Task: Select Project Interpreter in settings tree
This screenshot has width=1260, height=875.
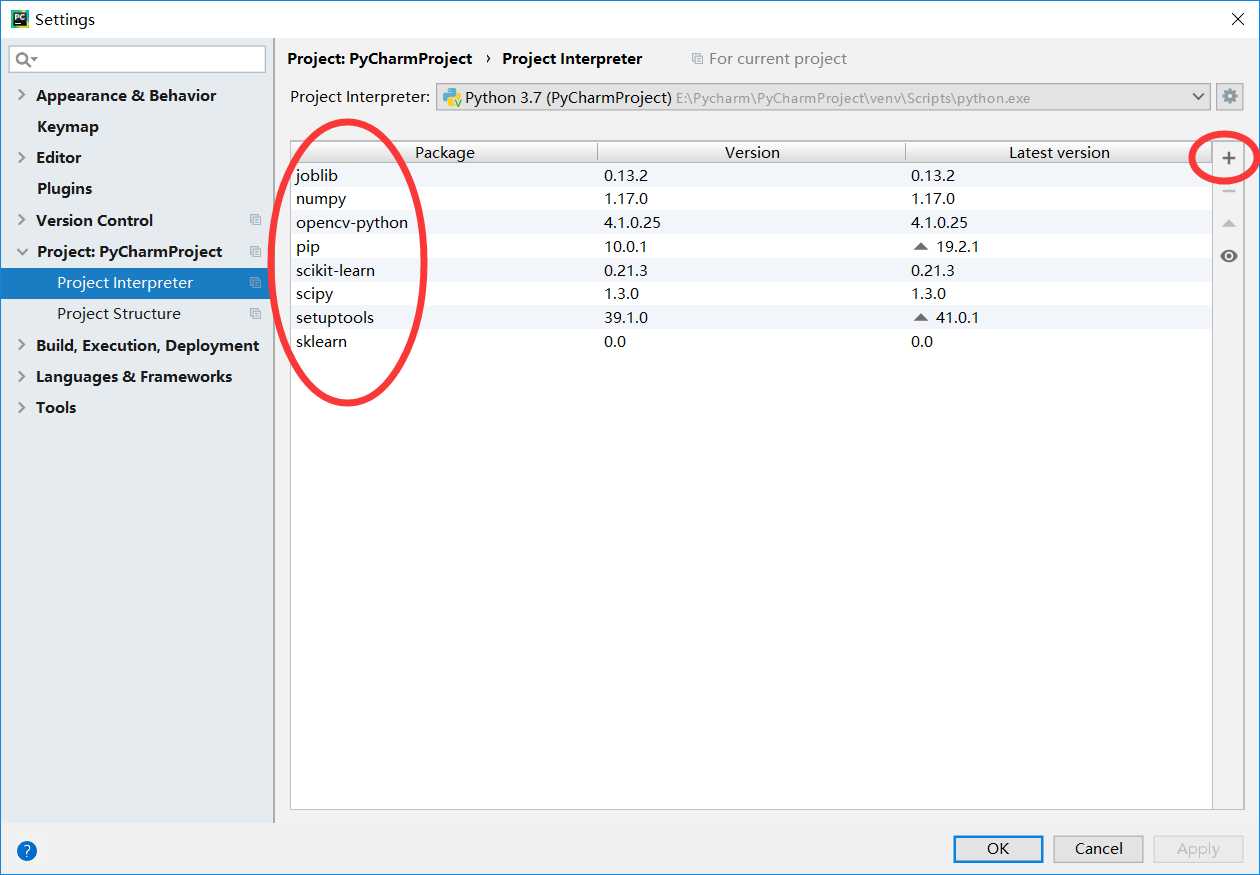Action: (125, 283)
